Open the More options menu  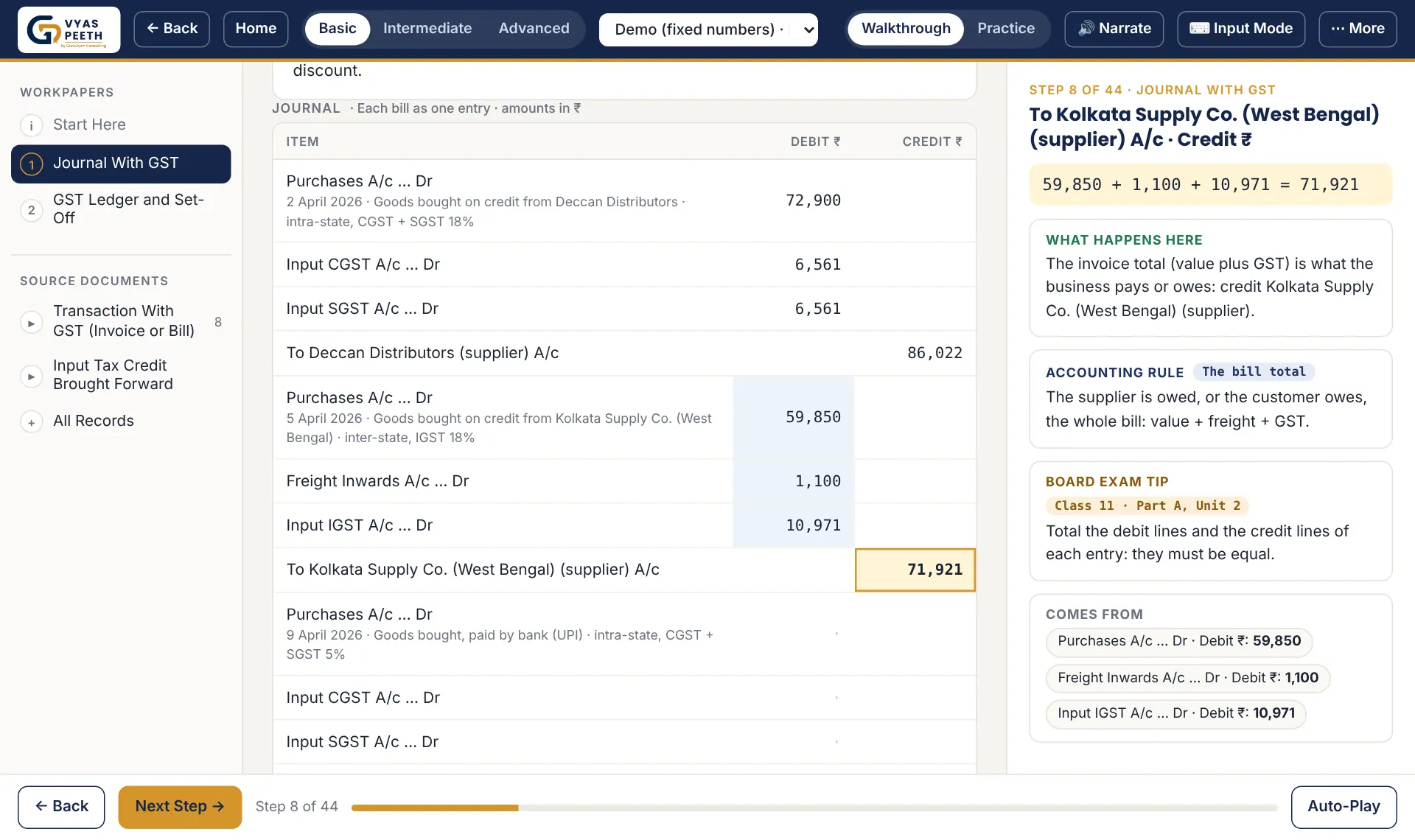1357,29
